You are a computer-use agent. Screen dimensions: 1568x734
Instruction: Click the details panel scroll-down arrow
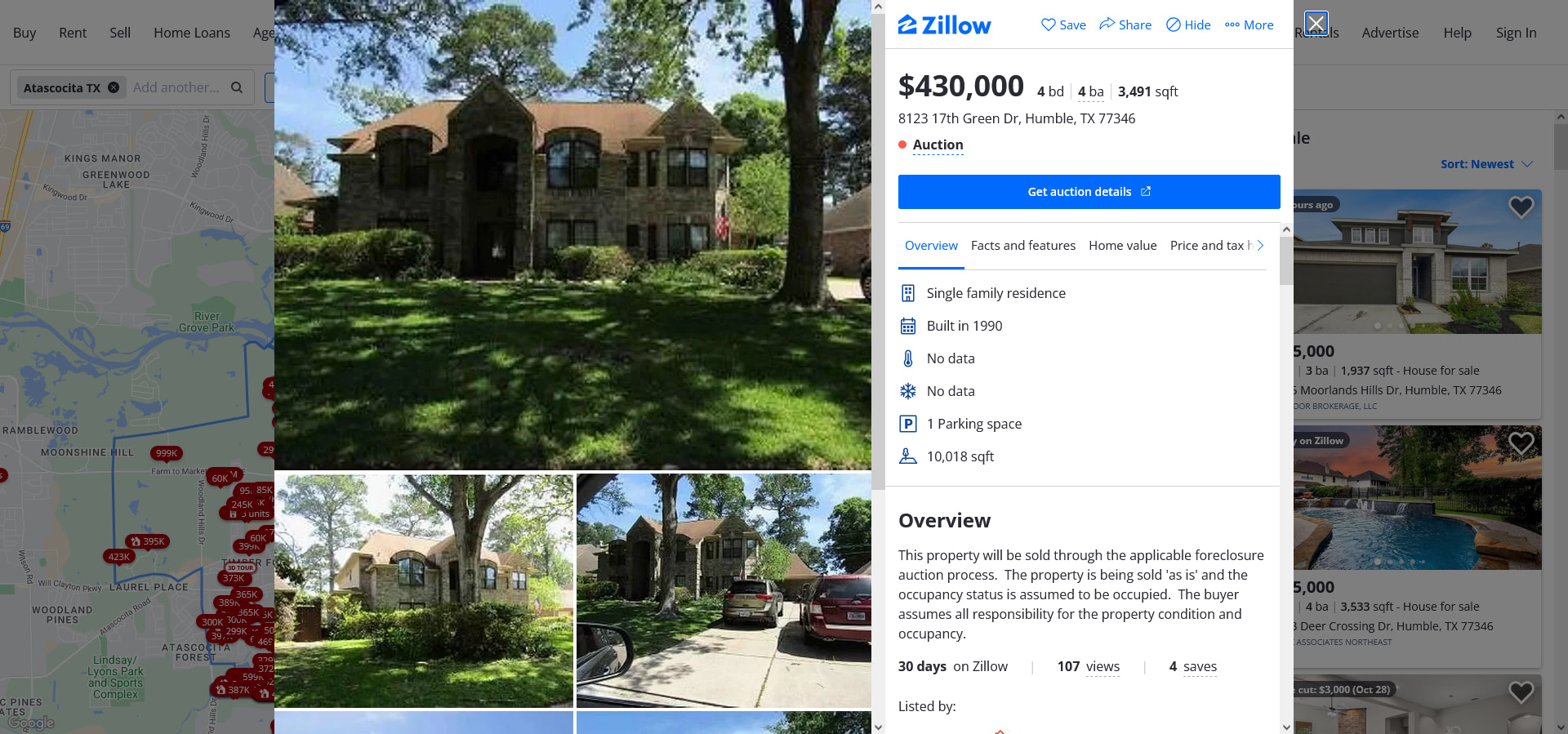point(1286,727)
